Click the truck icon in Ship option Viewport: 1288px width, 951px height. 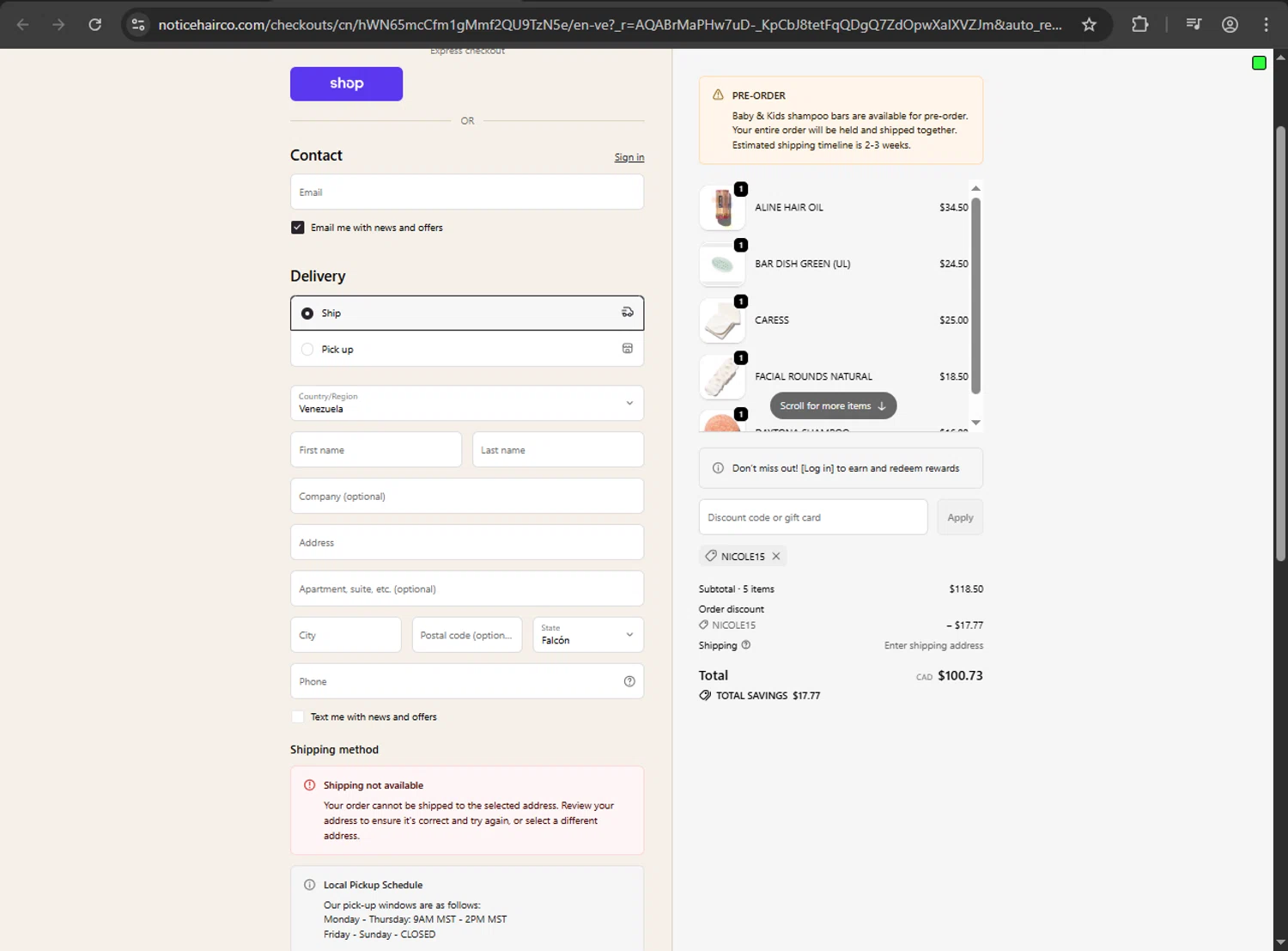(x=628, y=313)
